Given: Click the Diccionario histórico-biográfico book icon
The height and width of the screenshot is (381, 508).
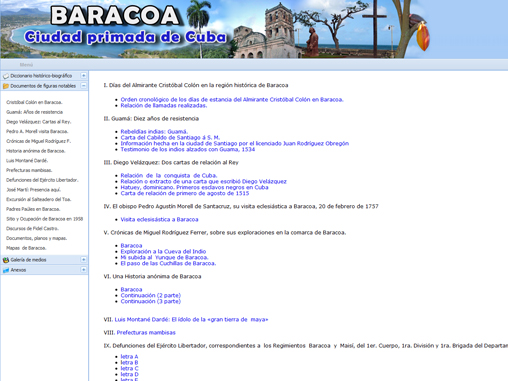Looking at the screenshot, I should point(6,76).
